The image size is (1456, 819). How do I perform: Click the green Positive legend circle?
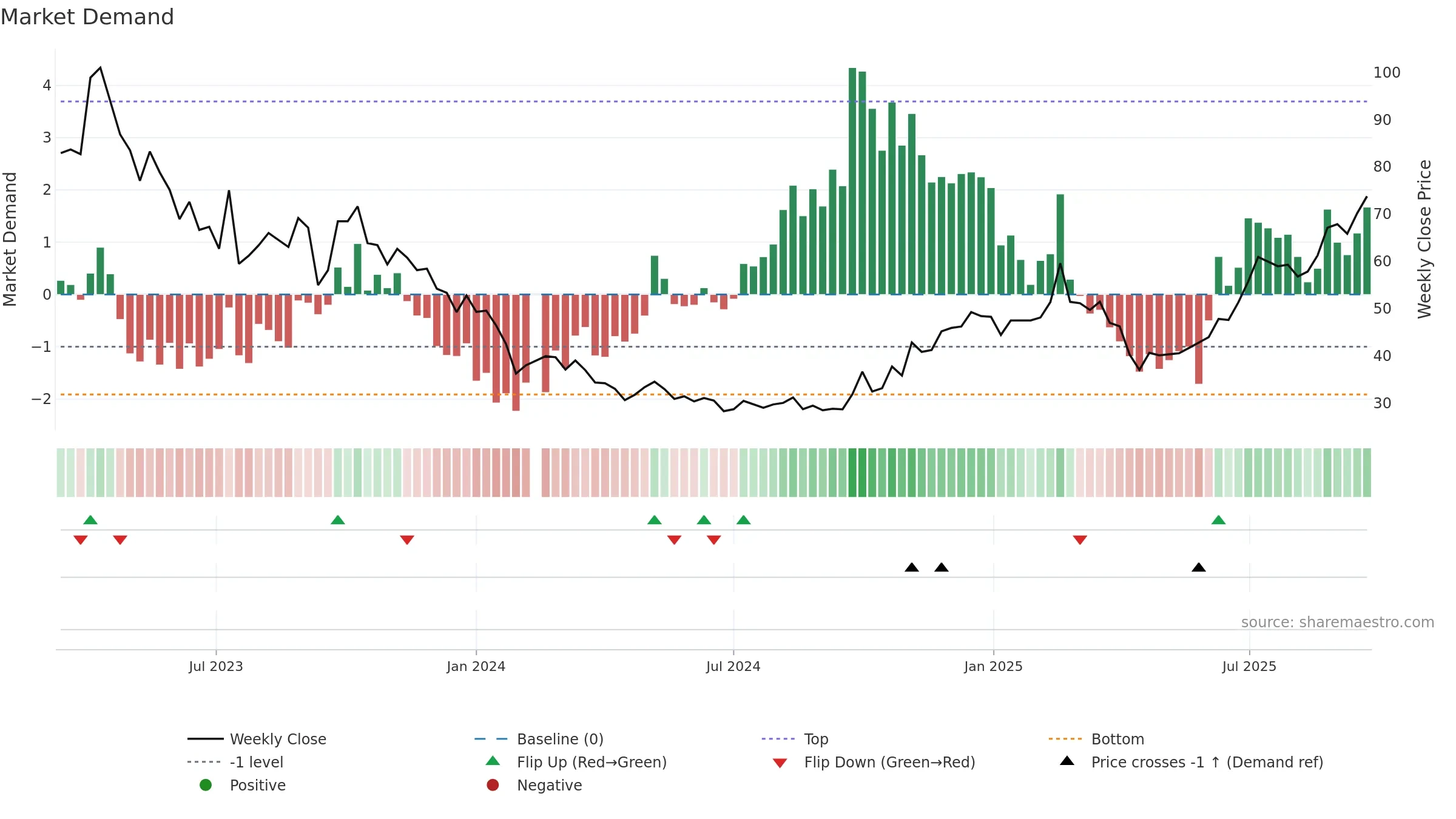click(x=206, y=785)
